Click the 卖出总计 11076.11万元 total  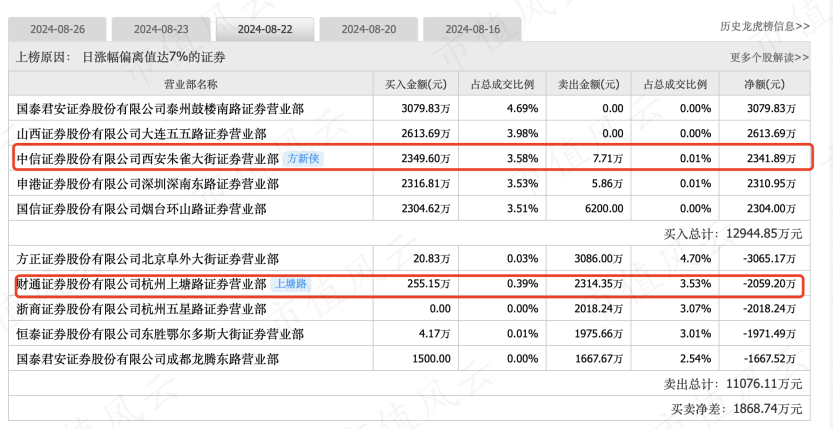click(x=733, y=384)
